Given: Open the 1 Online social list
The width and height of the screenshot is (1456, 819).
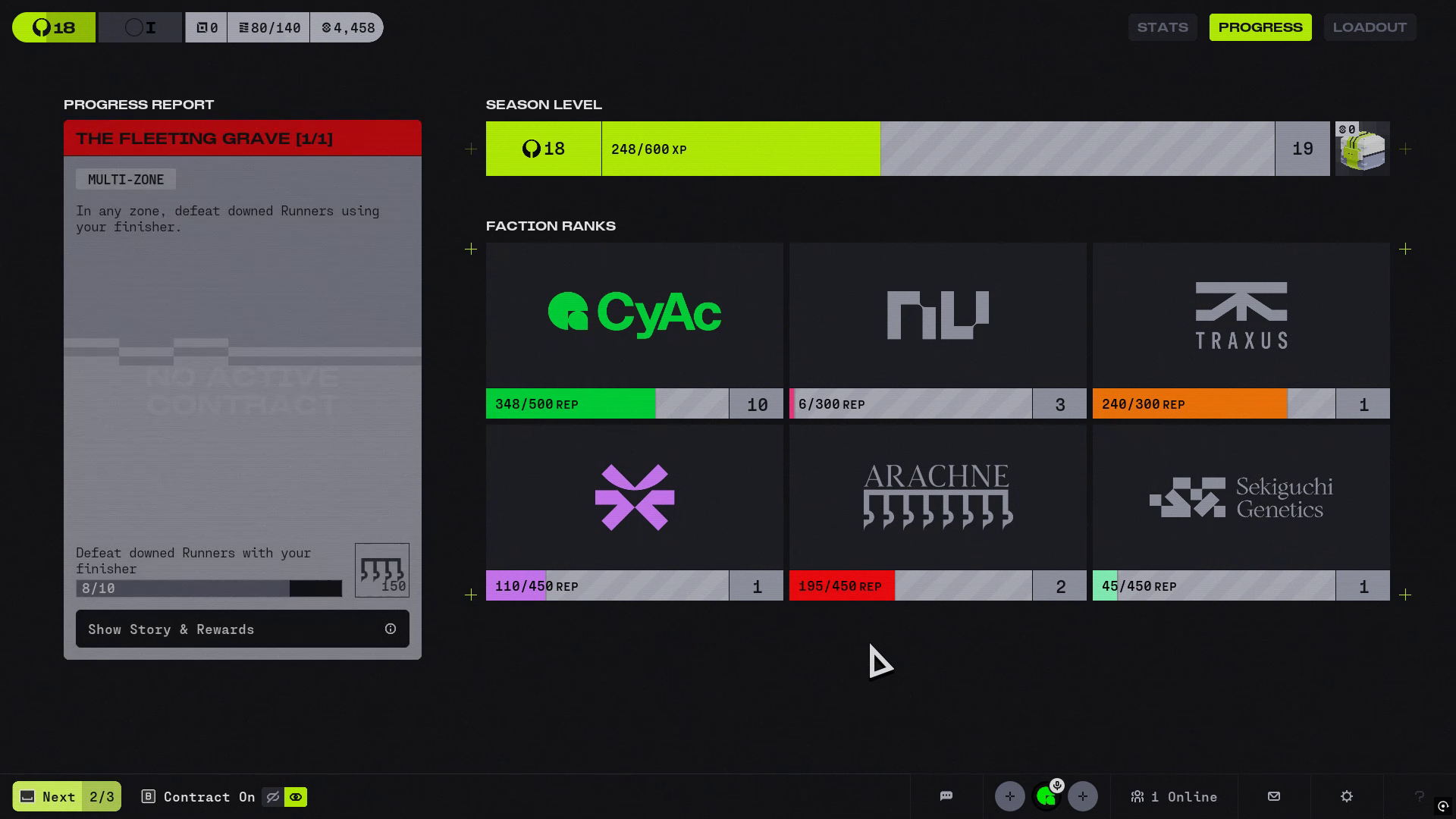Looking at the screenshot, I should click(1174, 796).
